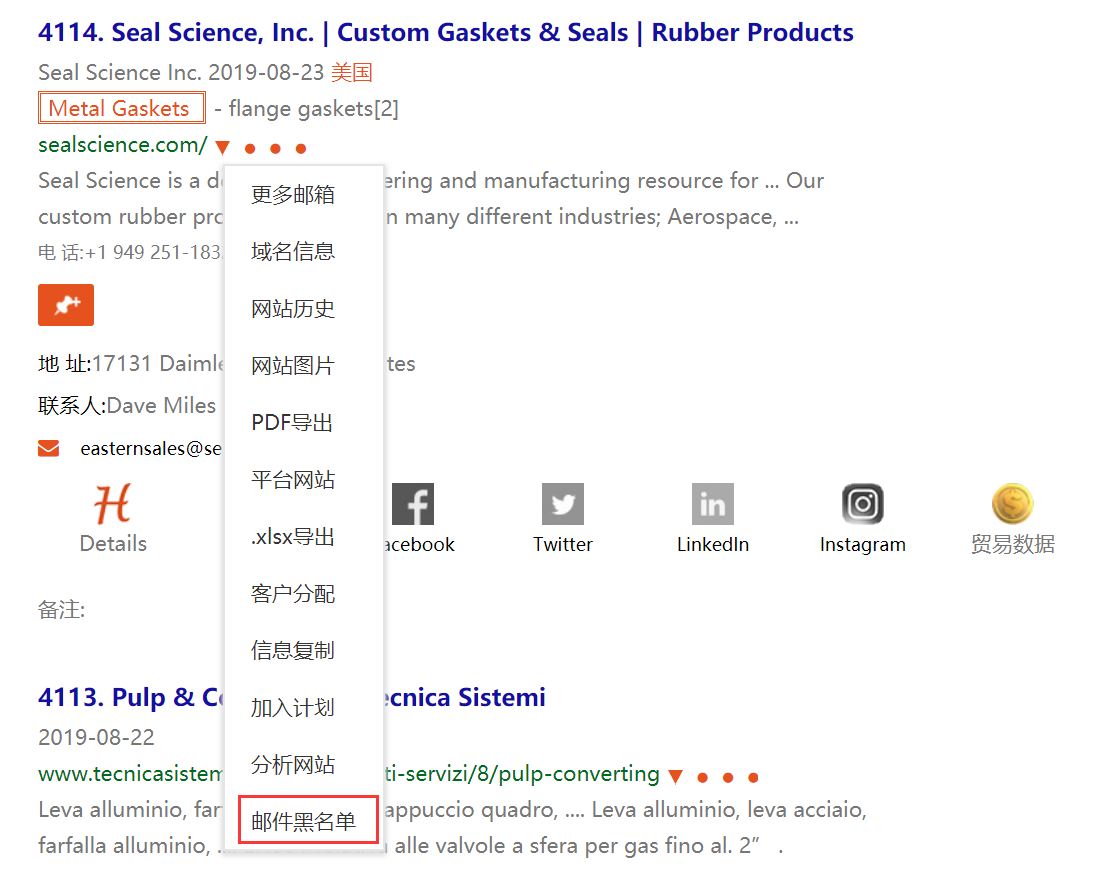Click the orange pin button under Seal Science

point(66,305)
